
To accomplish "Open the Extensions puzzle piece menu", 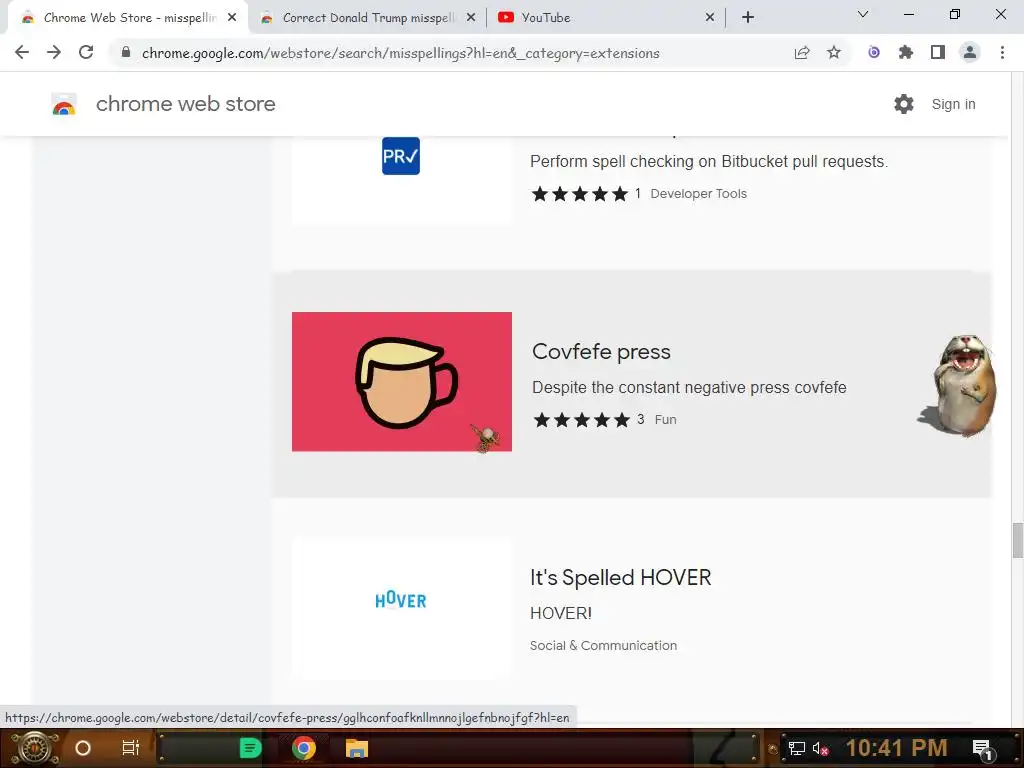I will coord(906,52).
